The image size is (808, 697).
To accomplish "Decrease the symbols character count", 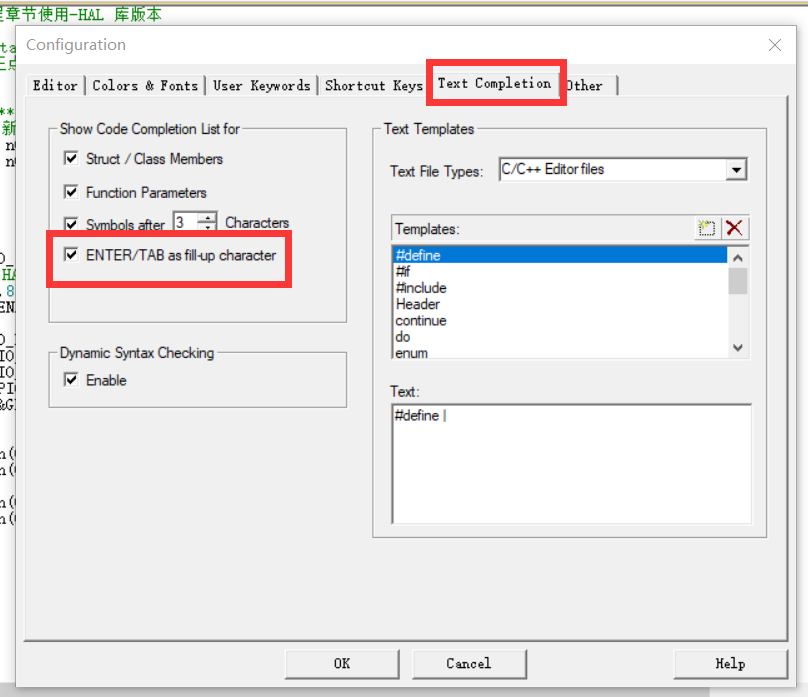I will (x=208, y=227).
